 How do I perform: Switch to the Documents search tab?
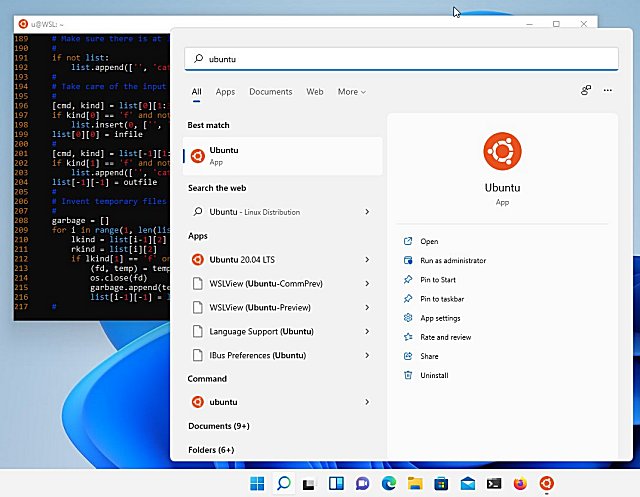click(270, 92)
